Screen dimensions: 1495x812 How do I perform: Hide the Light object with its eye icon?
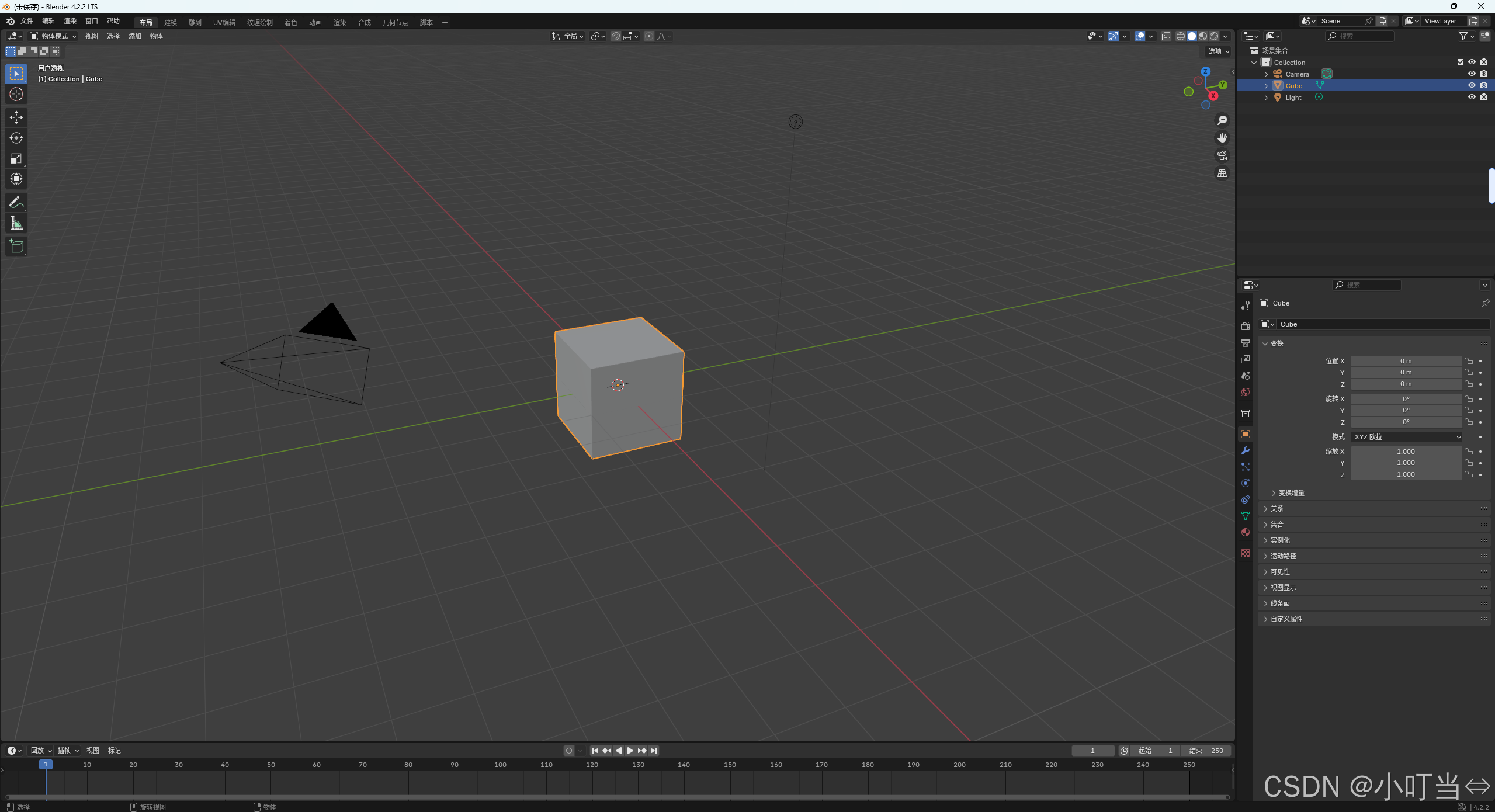1472,97
